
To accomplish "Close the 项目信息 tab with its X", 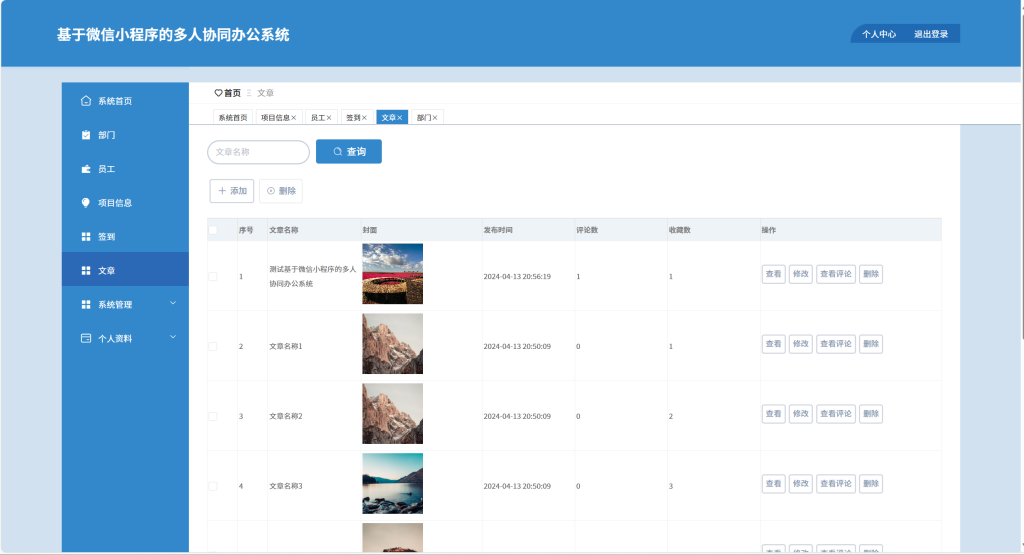I will tap(294, 118).
